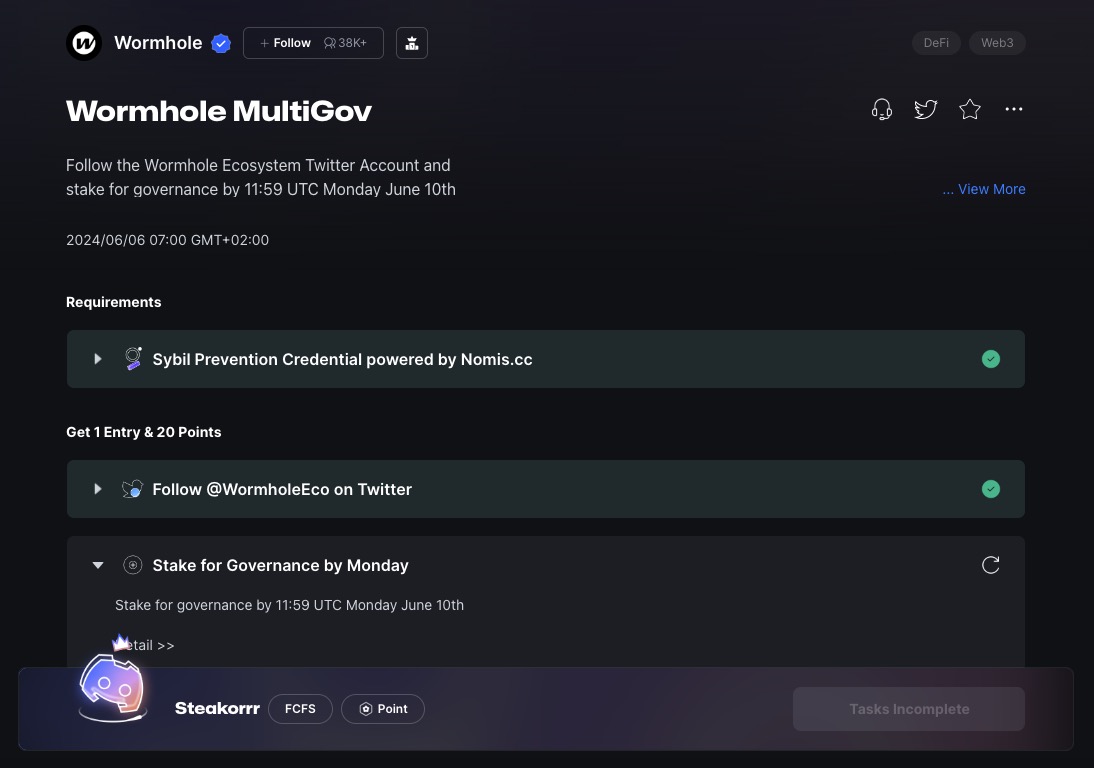Expand the Follow @WormholeEco task
Viewport: 1094px width, 768px height.
pyautogui.click(x=97, y=489)
